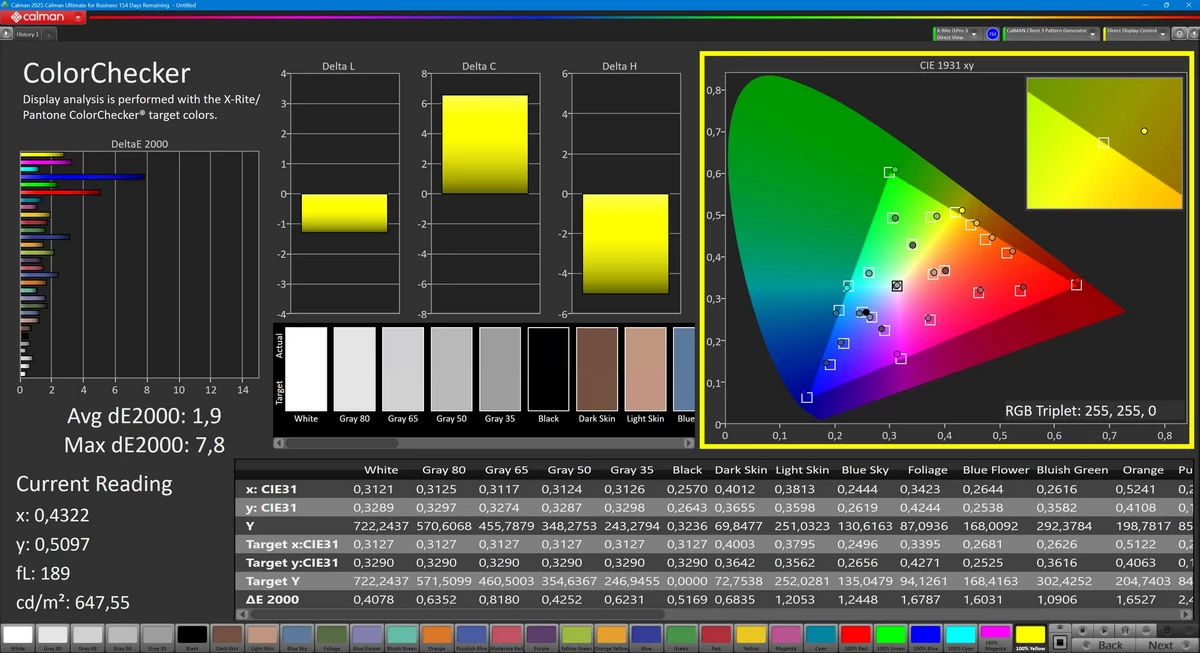Click the blue round meter status icon
The height and width of the screenshot is (653, 1200).
tap(992, 34)
